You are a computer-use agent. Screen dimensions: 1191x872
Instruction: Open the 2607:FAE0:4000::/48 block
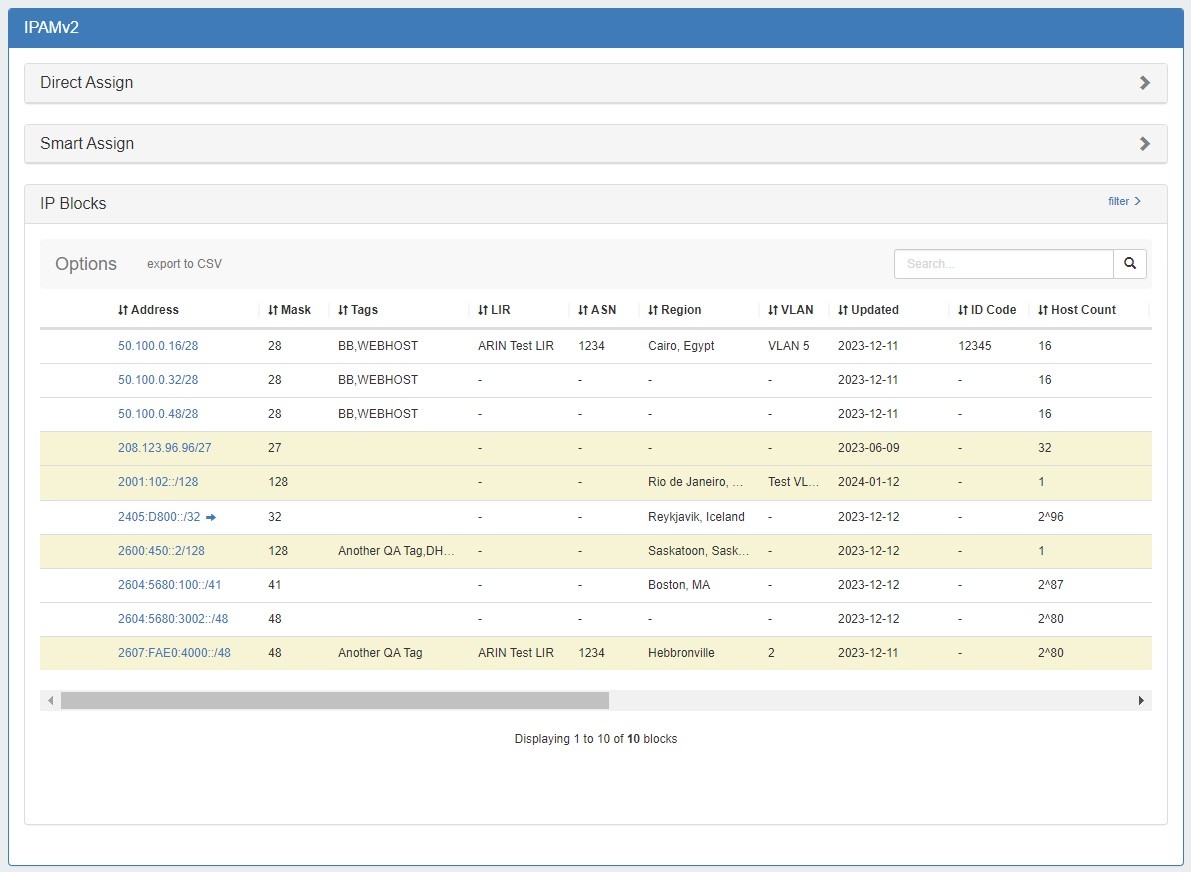[x=174, y=653]
